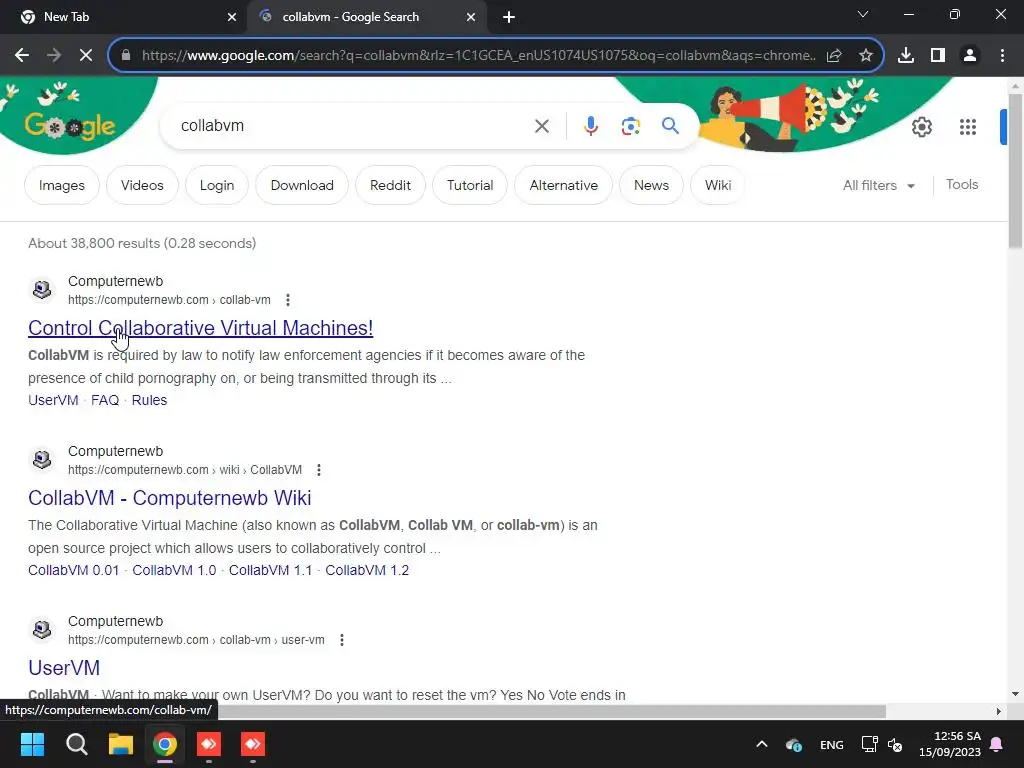Bookmark this page with the star icon
This screenshot has width=1024, height=768.
click(866, 56)
